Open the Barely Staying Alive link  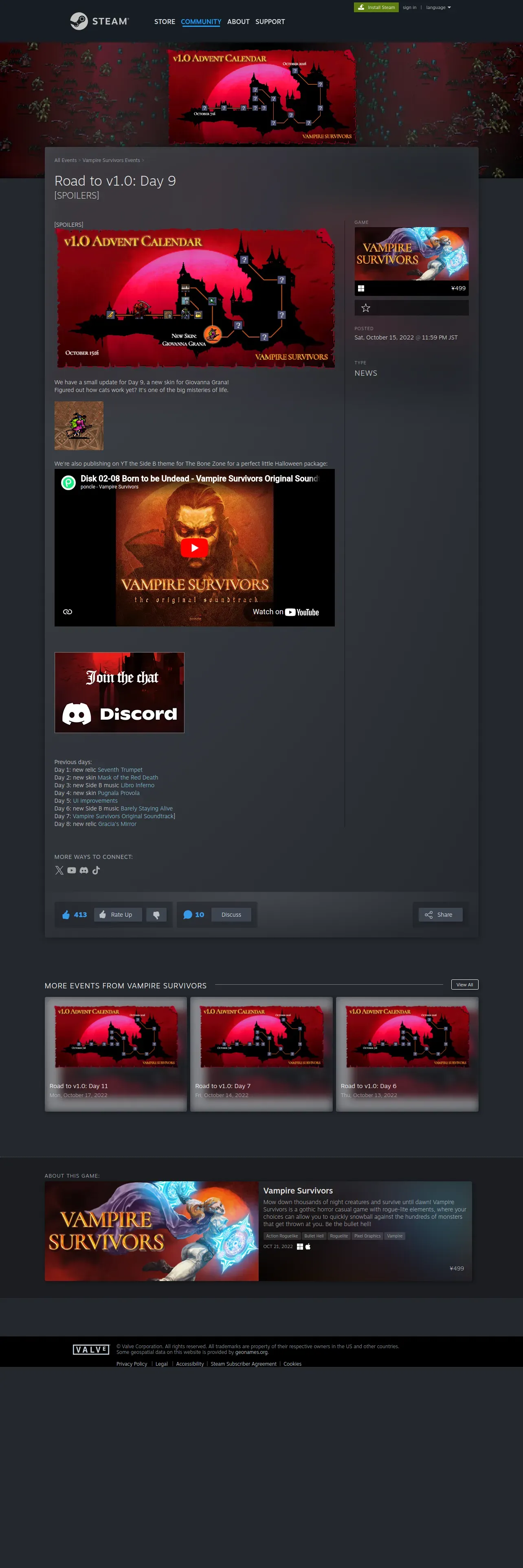point(147,809)
